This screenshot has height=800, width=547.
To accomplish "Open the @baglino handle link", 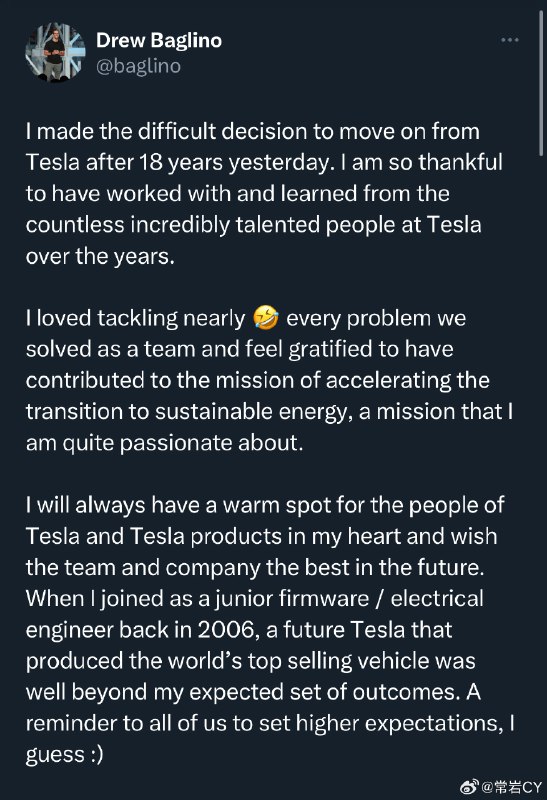I will 138,66.
